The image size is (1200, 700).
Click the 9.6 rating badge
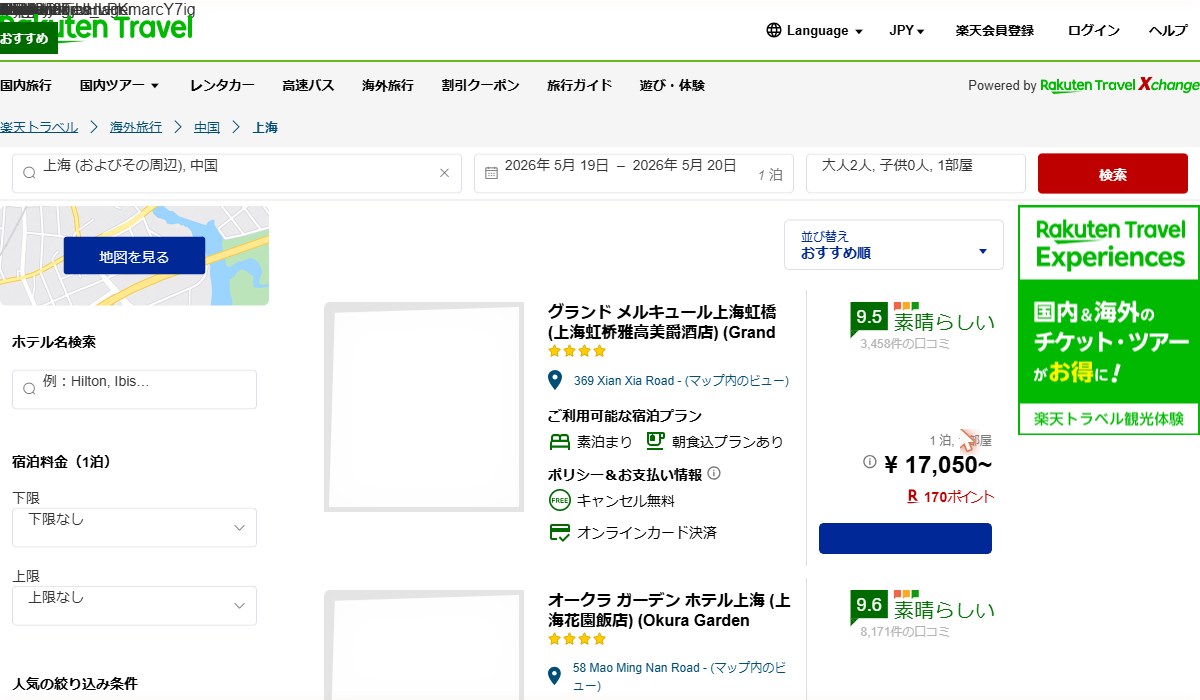click(x=869, y=605)
